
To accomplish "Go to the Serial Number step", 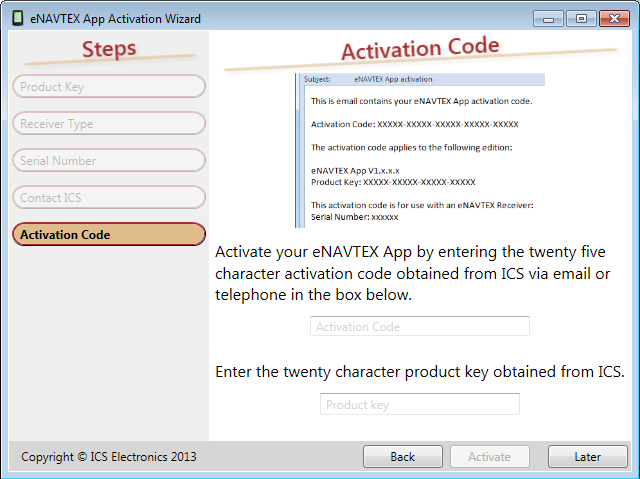I will [x=109, y=160].
